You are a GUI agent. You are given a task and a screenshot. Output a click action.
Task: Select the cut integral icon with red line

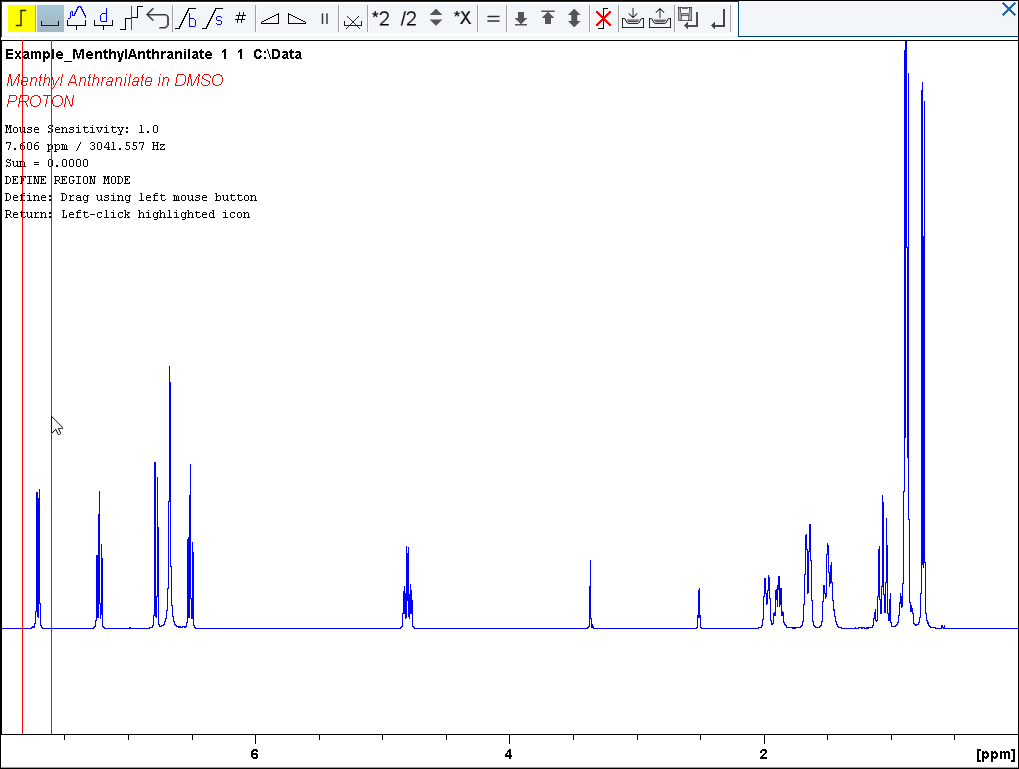pos(131,18)
